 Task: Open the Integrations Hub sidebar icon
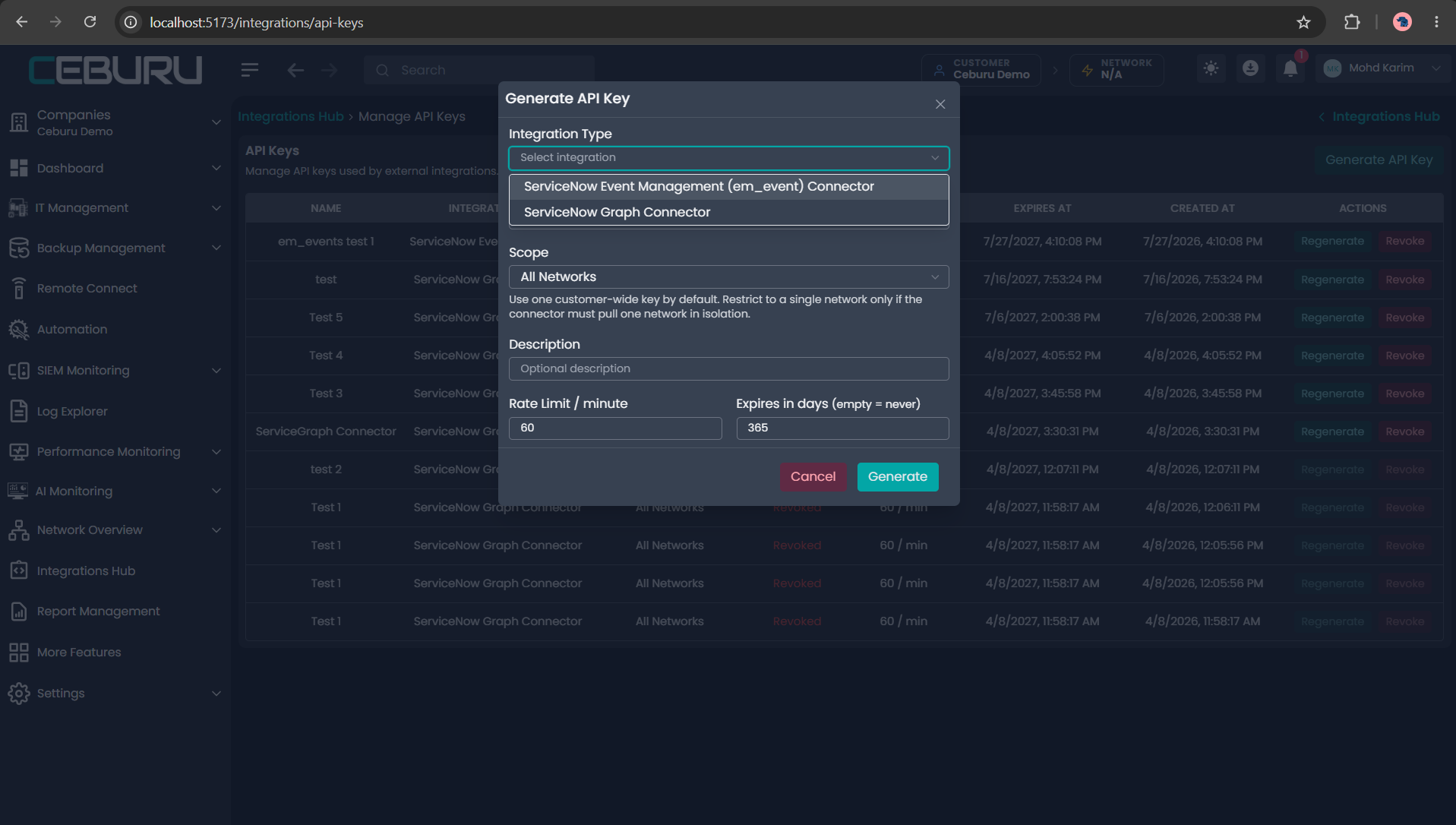coord(19,571)
